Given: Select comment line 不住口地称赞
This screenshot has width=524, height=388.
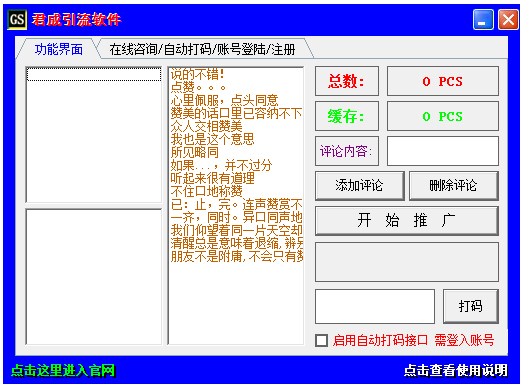Looking at the screenshot, I should click(207, 191).
